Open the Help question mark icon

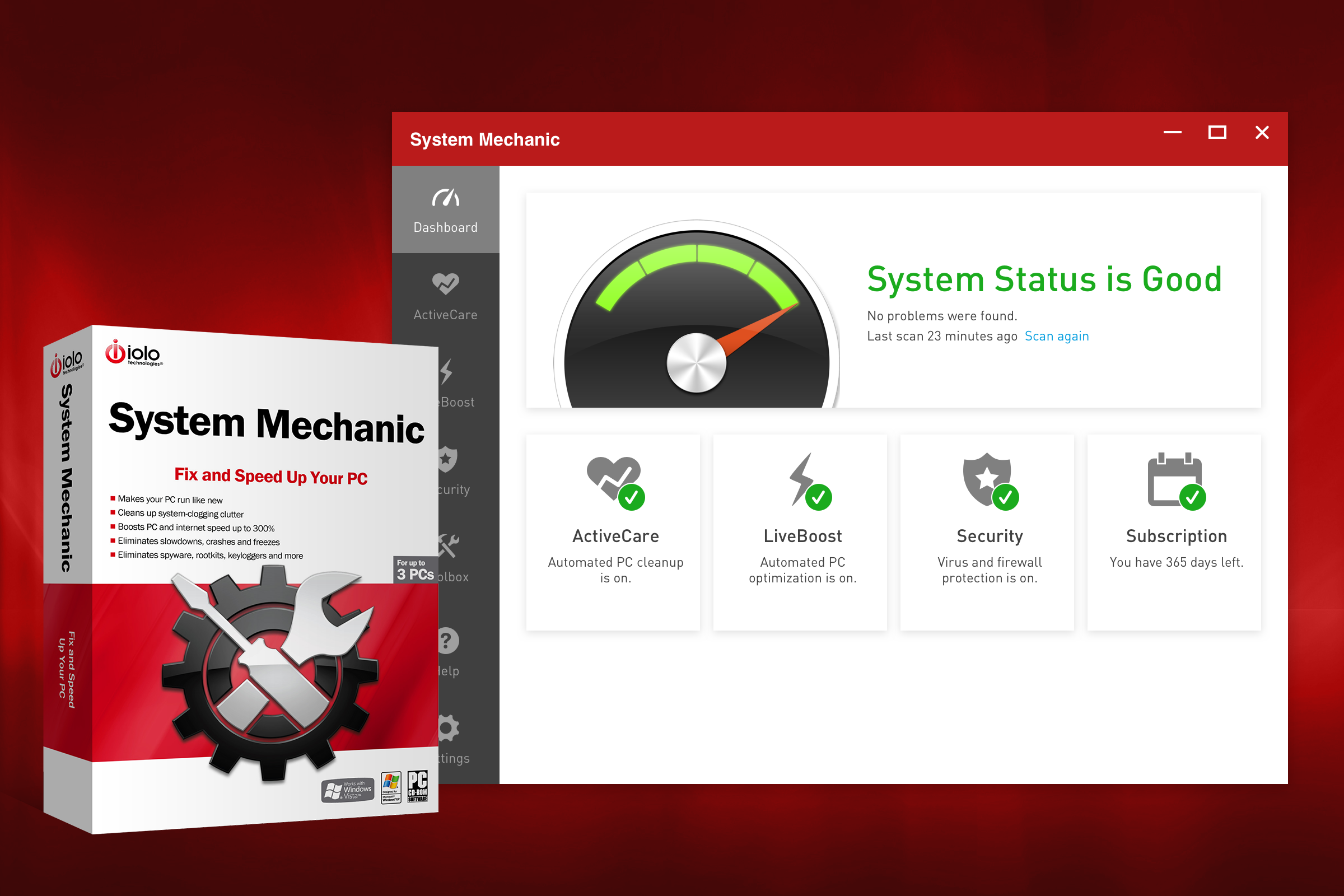point(449,641)
